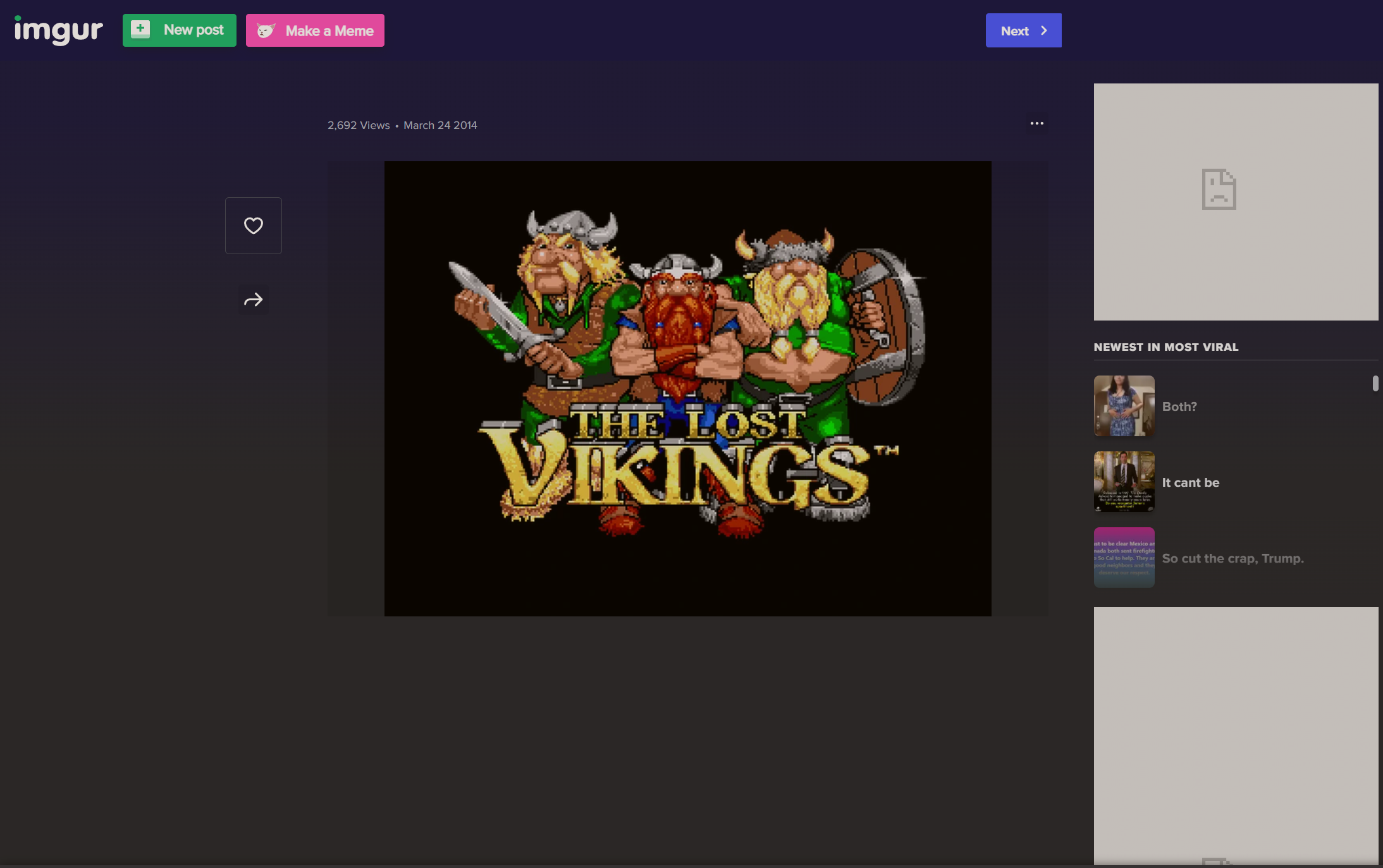Open the 'It cant be' post thumbnail
This screenshot has height=868, width=1383.
1124,482
